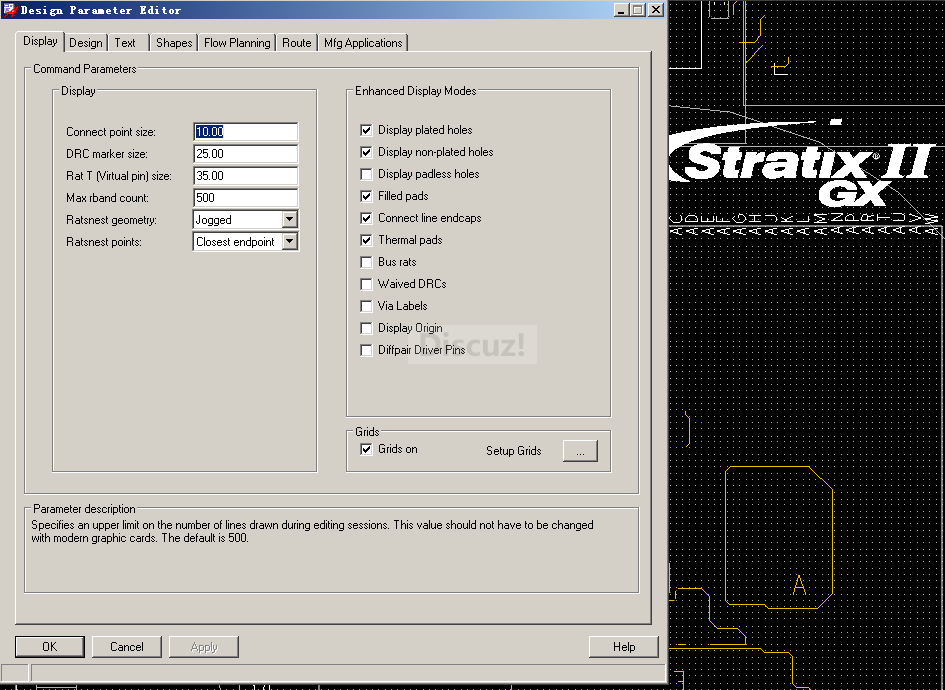Image resolution: width=945 pixels, height=690 pixels.
Task: Click the Connect point size field
Action: coord(246,132)
